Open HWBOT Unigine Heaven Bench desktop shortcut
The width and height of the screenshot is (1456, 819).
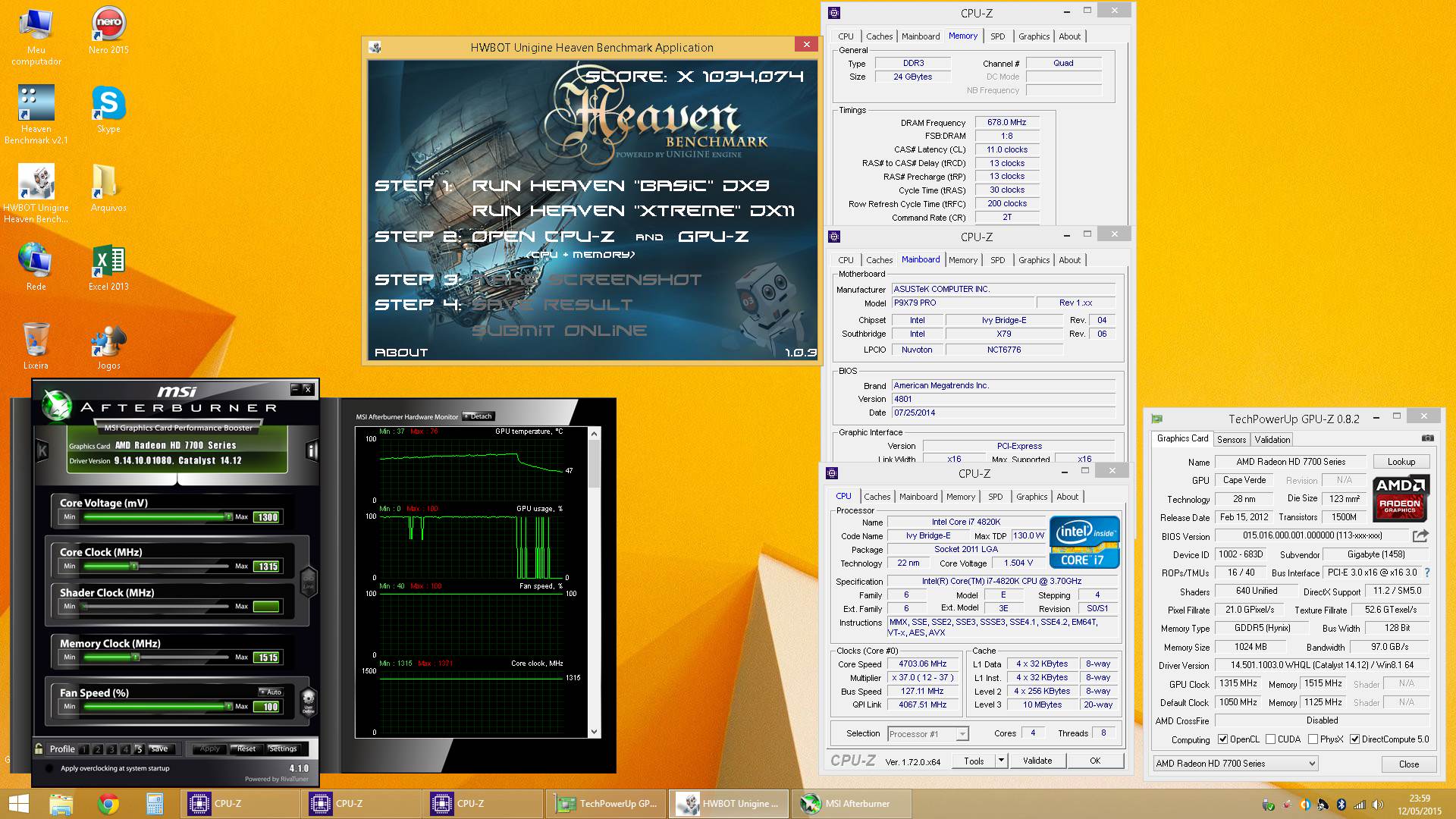tap(36, 193)
